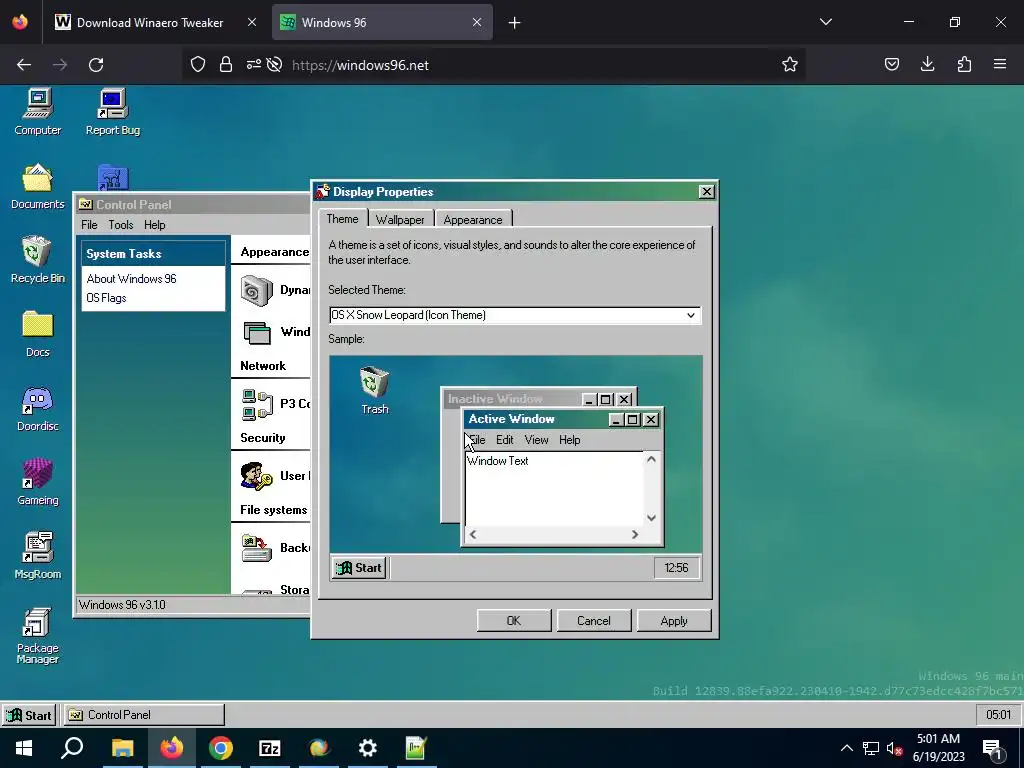Open Settings gear in Windows taskbar
1024x768 pixels.
pos(368,748)
